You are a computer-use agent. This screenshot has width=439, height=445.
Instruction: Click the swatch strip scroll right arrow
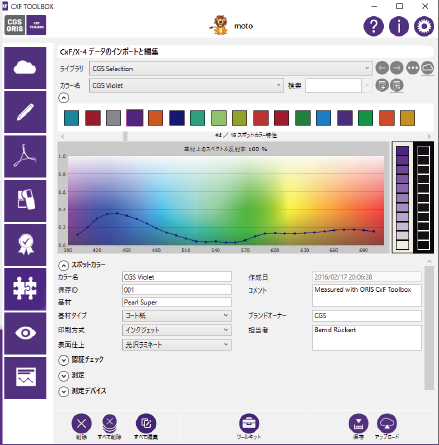(429, 136)
